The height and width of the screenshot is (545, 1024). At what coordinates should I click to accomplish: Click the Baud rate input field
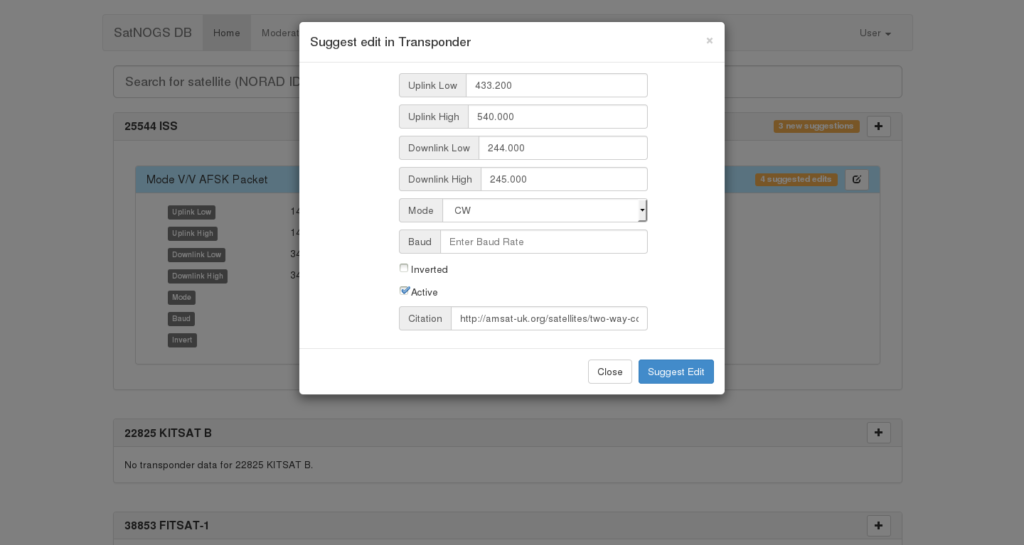pos(543,242)
